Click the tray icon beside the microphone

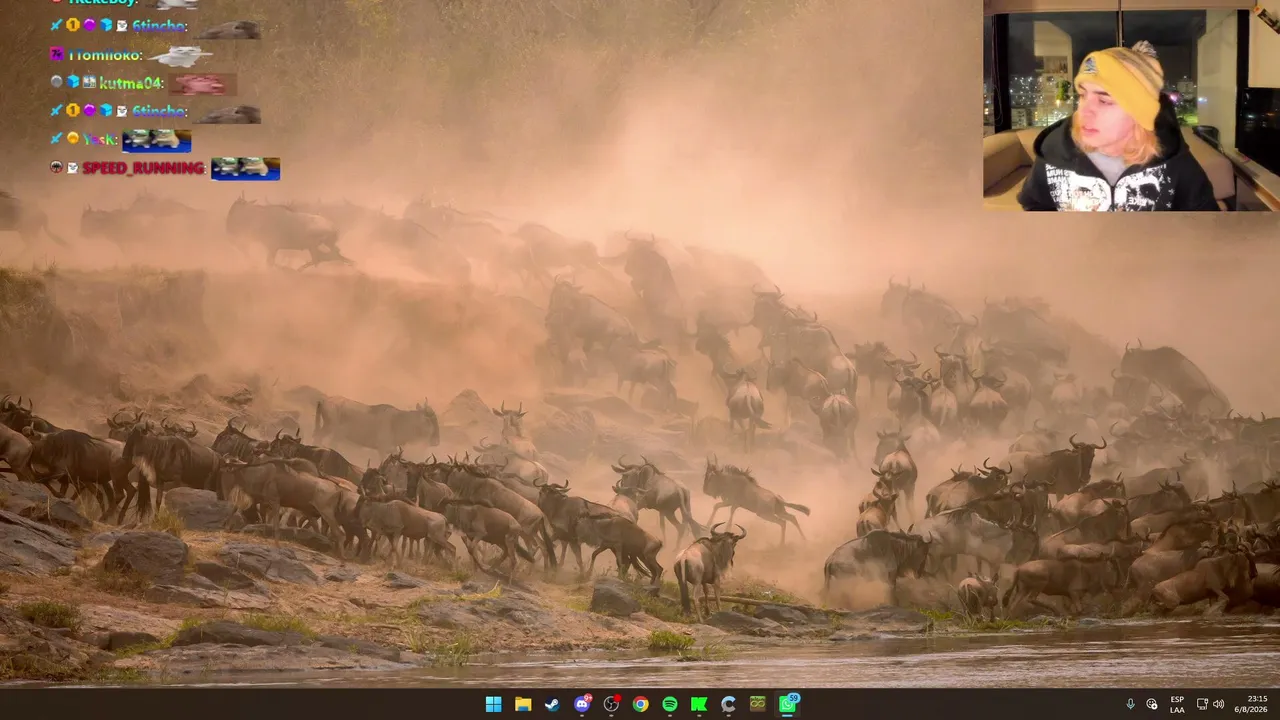pos(1152,704)
